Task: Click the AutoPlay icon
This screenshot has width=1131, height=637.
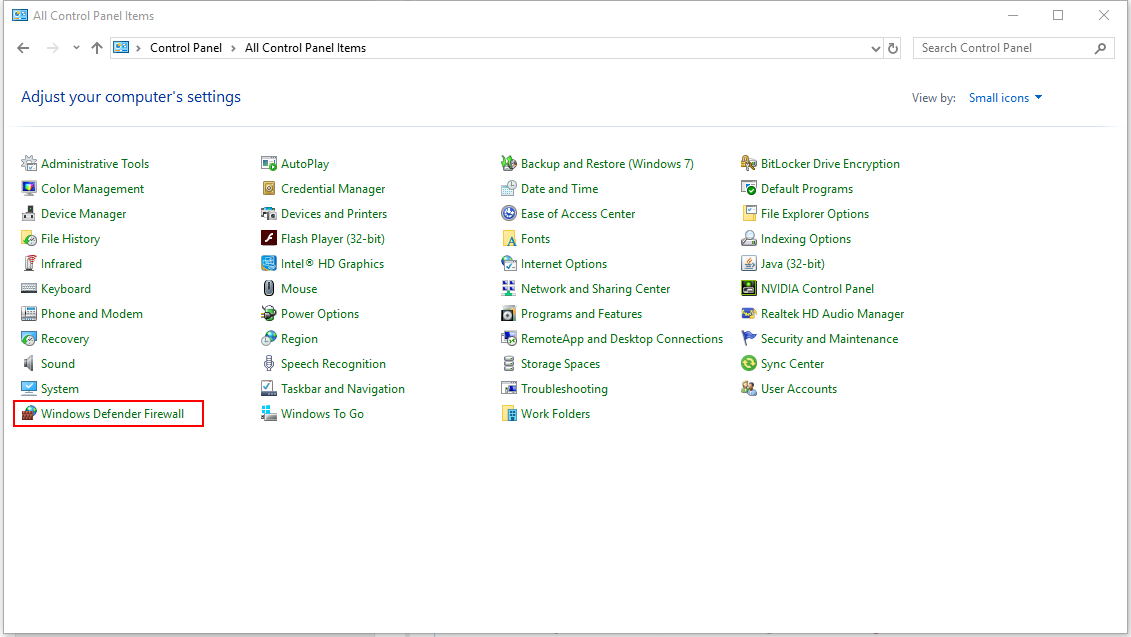Action: tap(269, 164)
